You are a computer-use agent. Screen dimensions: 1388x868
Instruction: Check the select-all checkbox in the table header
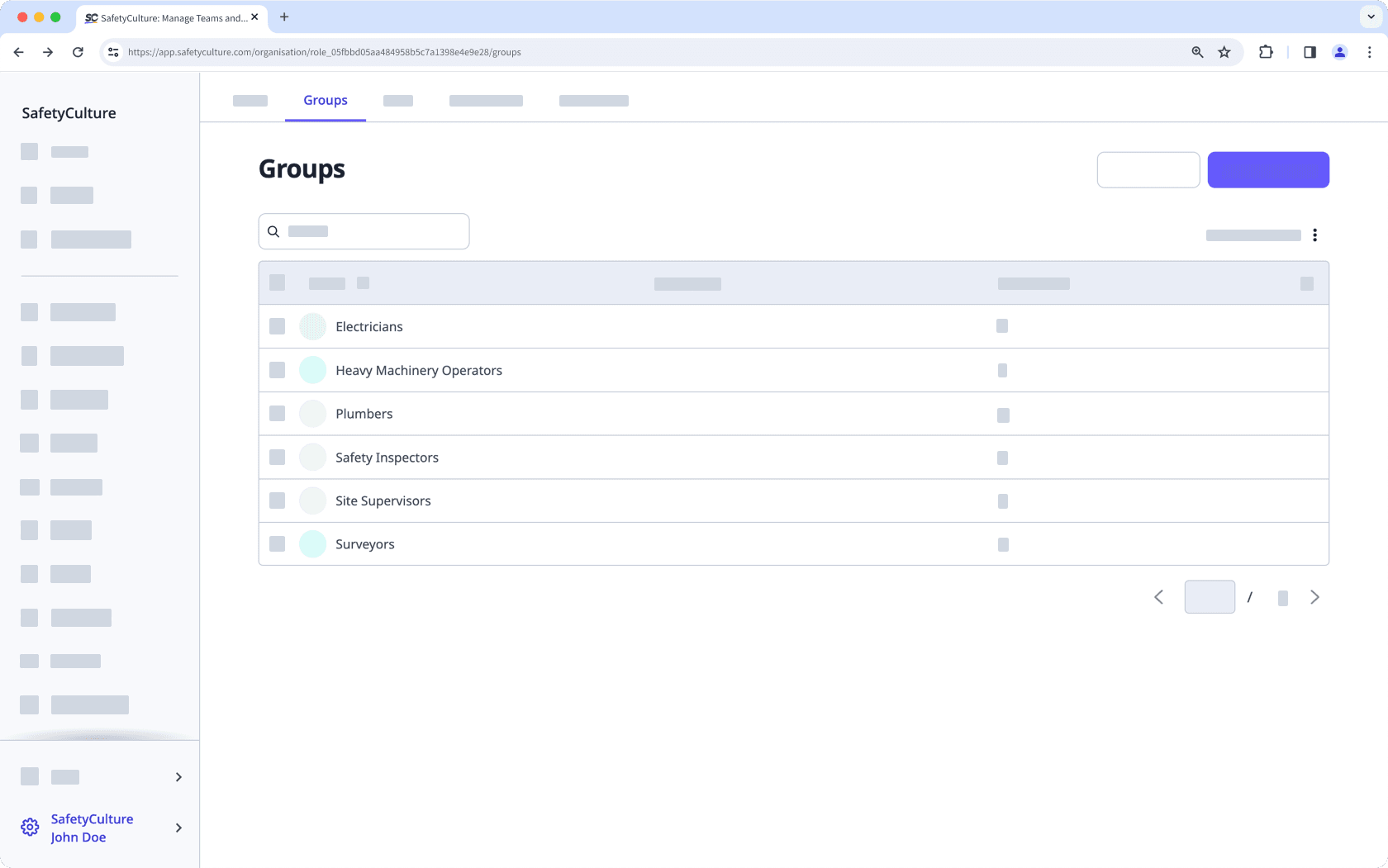[278, 282]
